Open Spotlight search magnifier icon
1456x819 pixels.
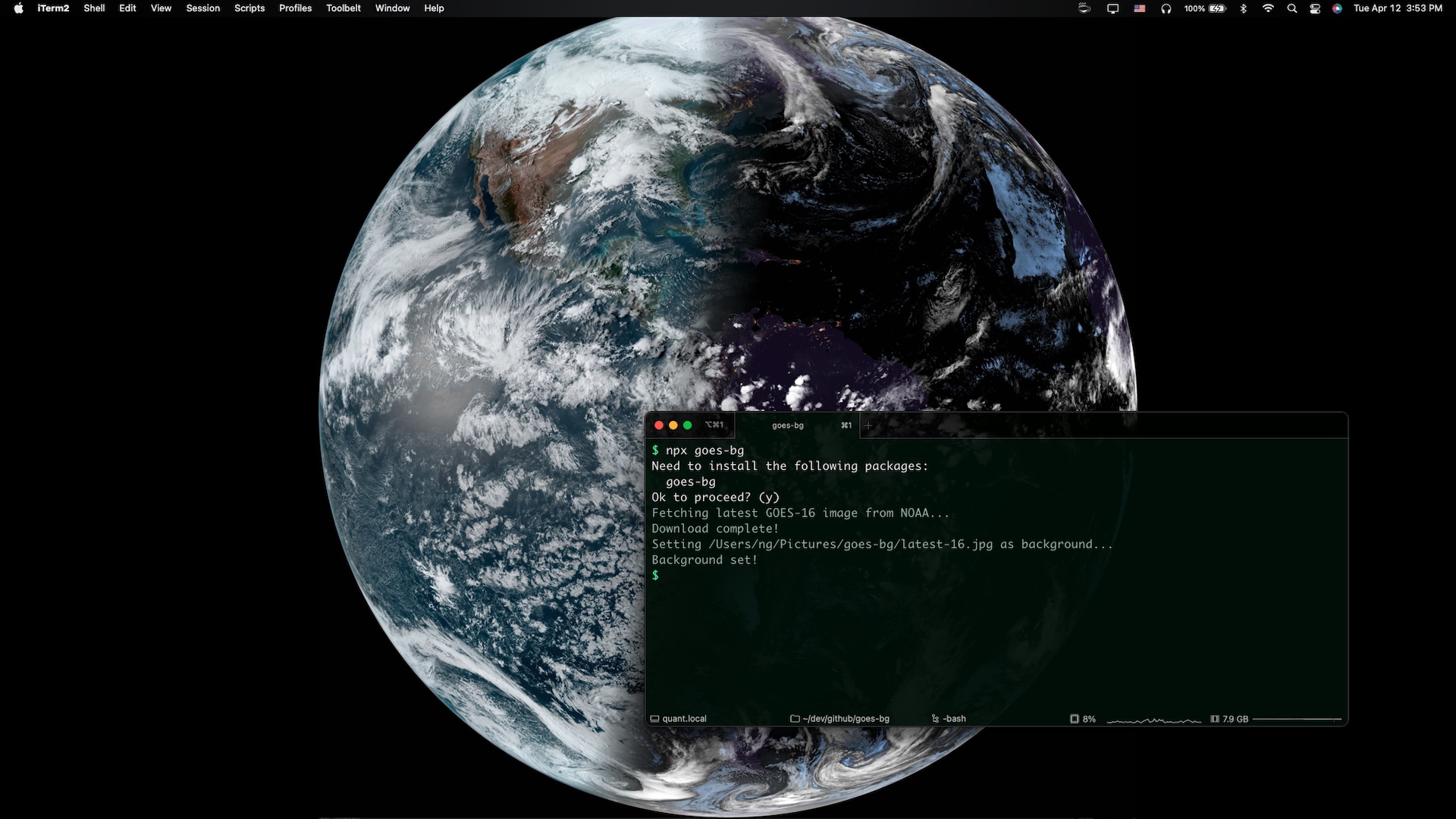pos(1292,8)
